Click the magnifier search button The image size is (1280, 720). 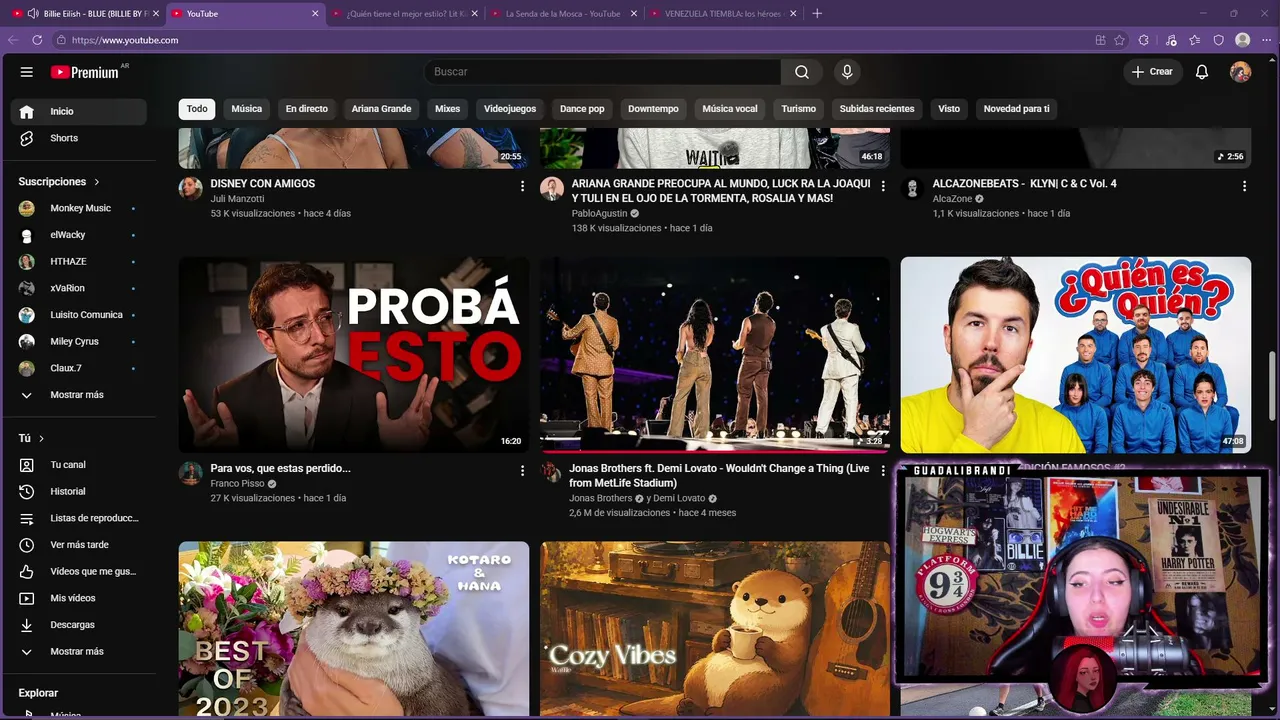(x=802, y=72)
